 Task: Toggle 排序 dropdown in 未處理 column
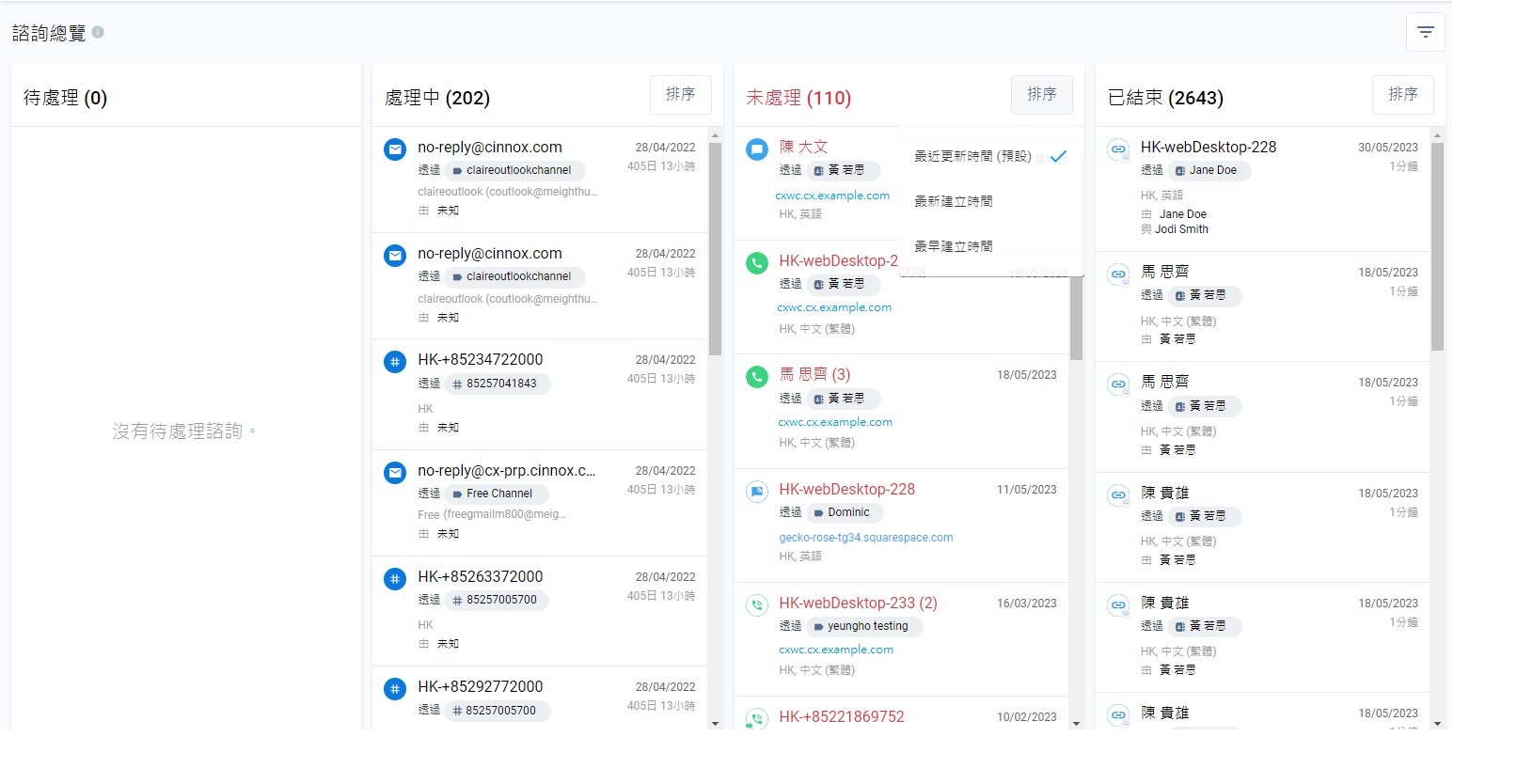point(1041,95)
